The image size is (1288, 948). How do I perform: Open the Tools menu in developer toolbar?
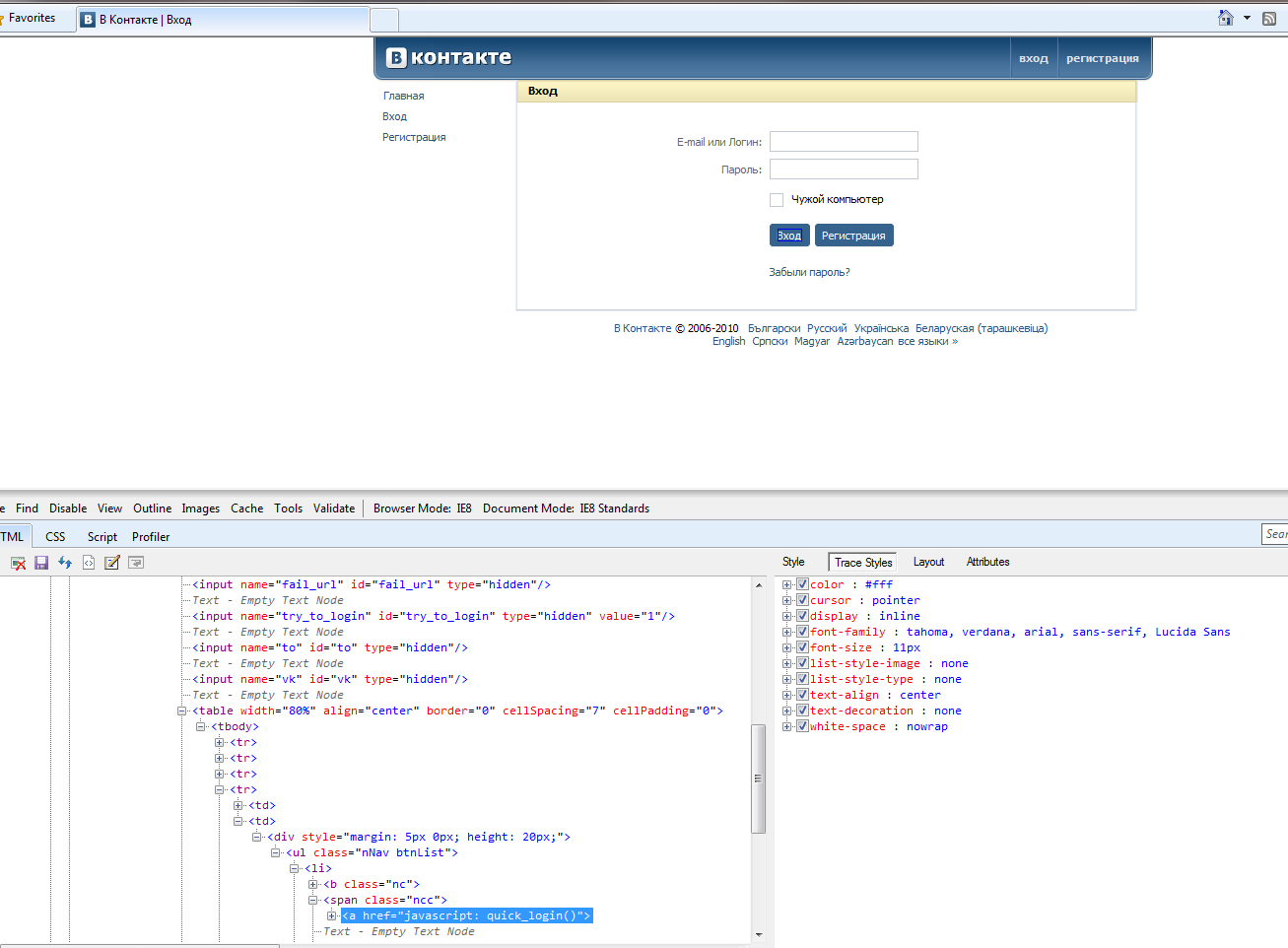pos(288,508)
